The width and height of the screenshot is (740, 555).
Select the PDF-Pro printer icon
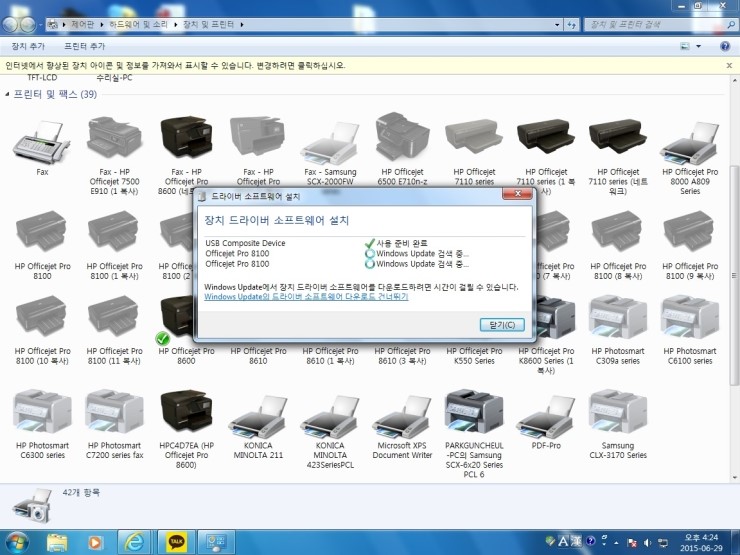tap(545, 414)
